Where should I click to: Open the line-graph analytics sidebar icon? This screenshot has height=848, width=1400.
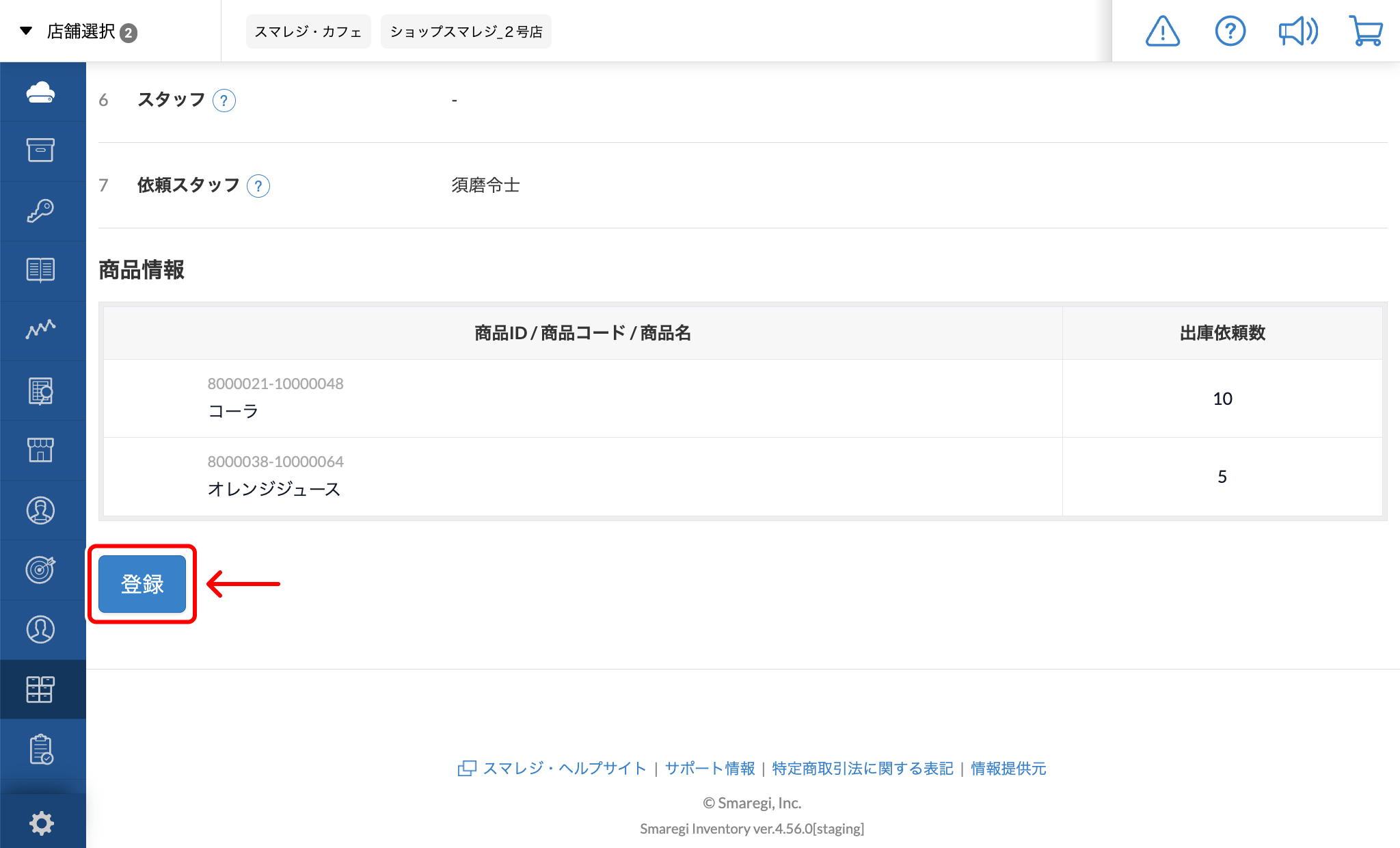pos(41,330)
